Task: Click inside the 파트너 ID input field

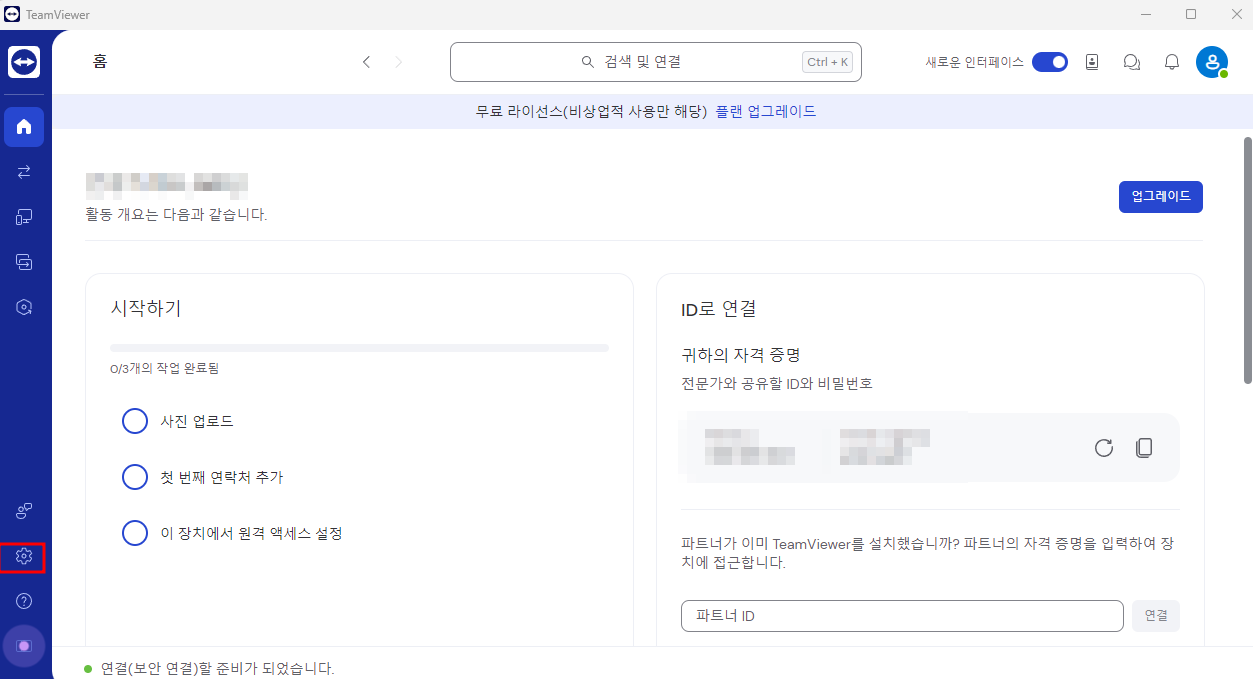Action: pos(900,615)
